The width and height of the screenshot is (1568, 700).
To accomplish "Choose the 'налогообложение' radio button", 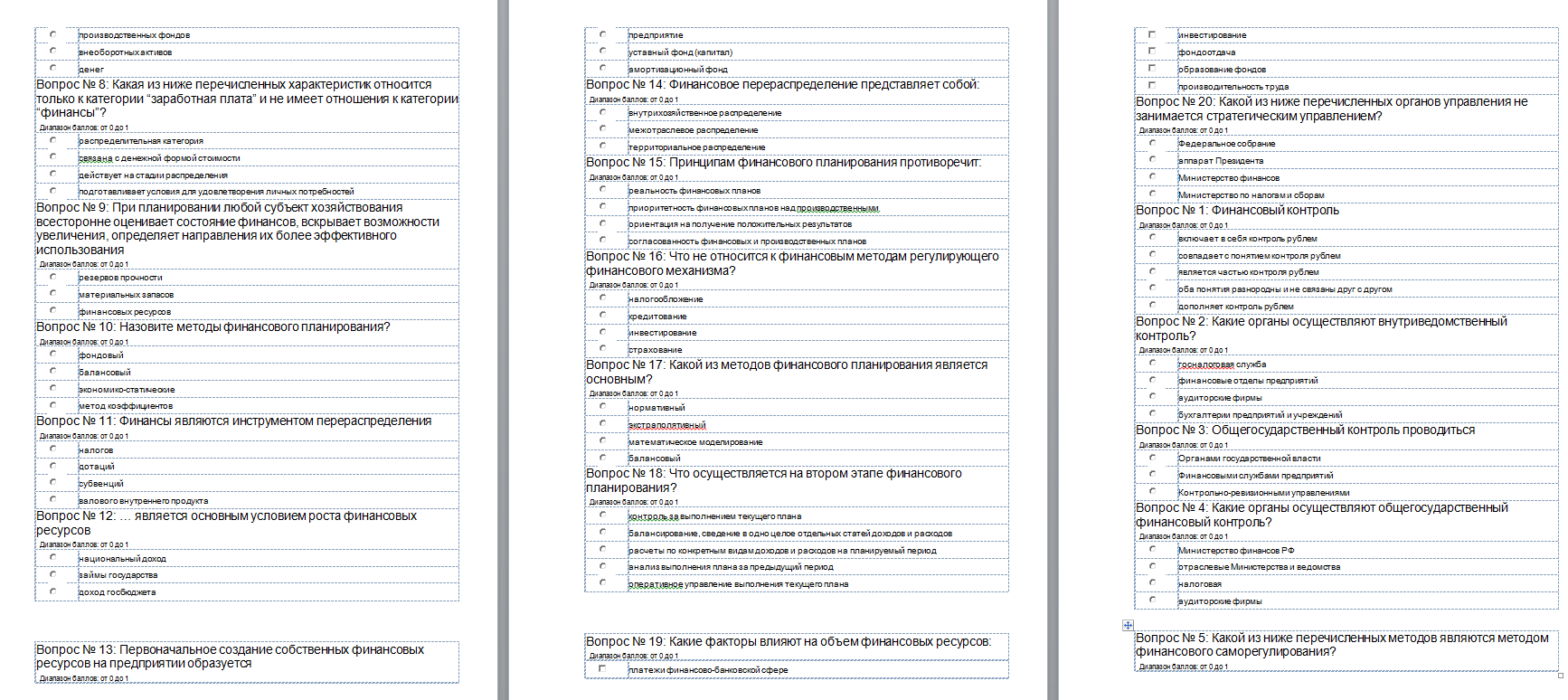I will point(603,298).
